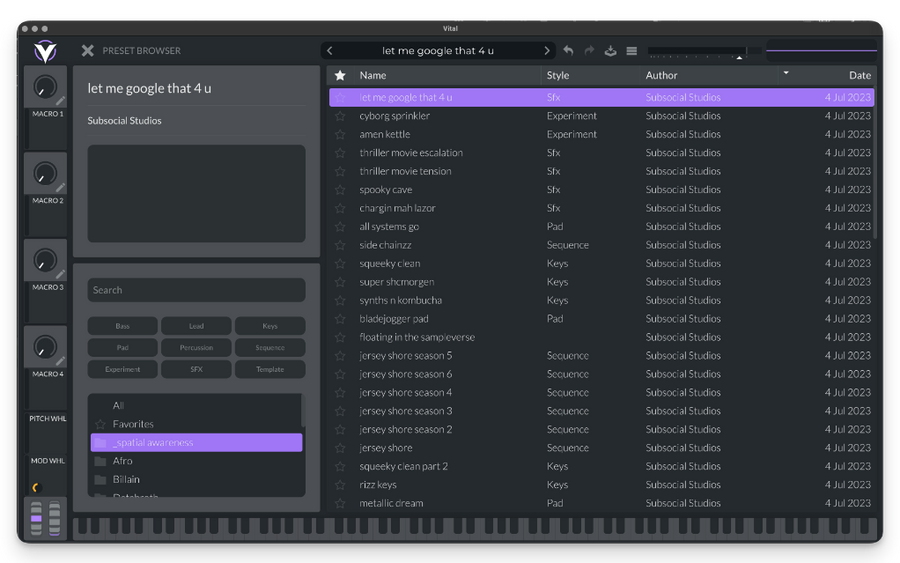
Task: Go to next preset arrow
Action: (546, 51)
